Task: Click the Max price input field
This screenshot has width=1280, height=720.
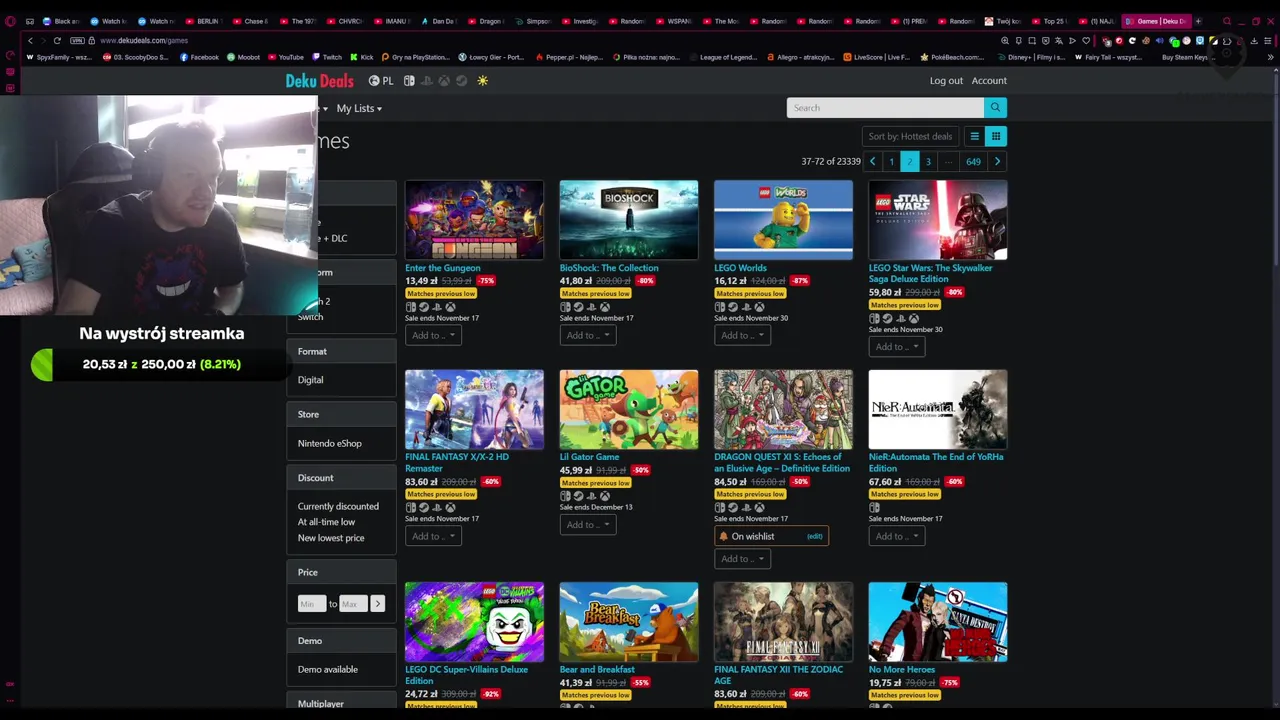Action: point(353,604)
